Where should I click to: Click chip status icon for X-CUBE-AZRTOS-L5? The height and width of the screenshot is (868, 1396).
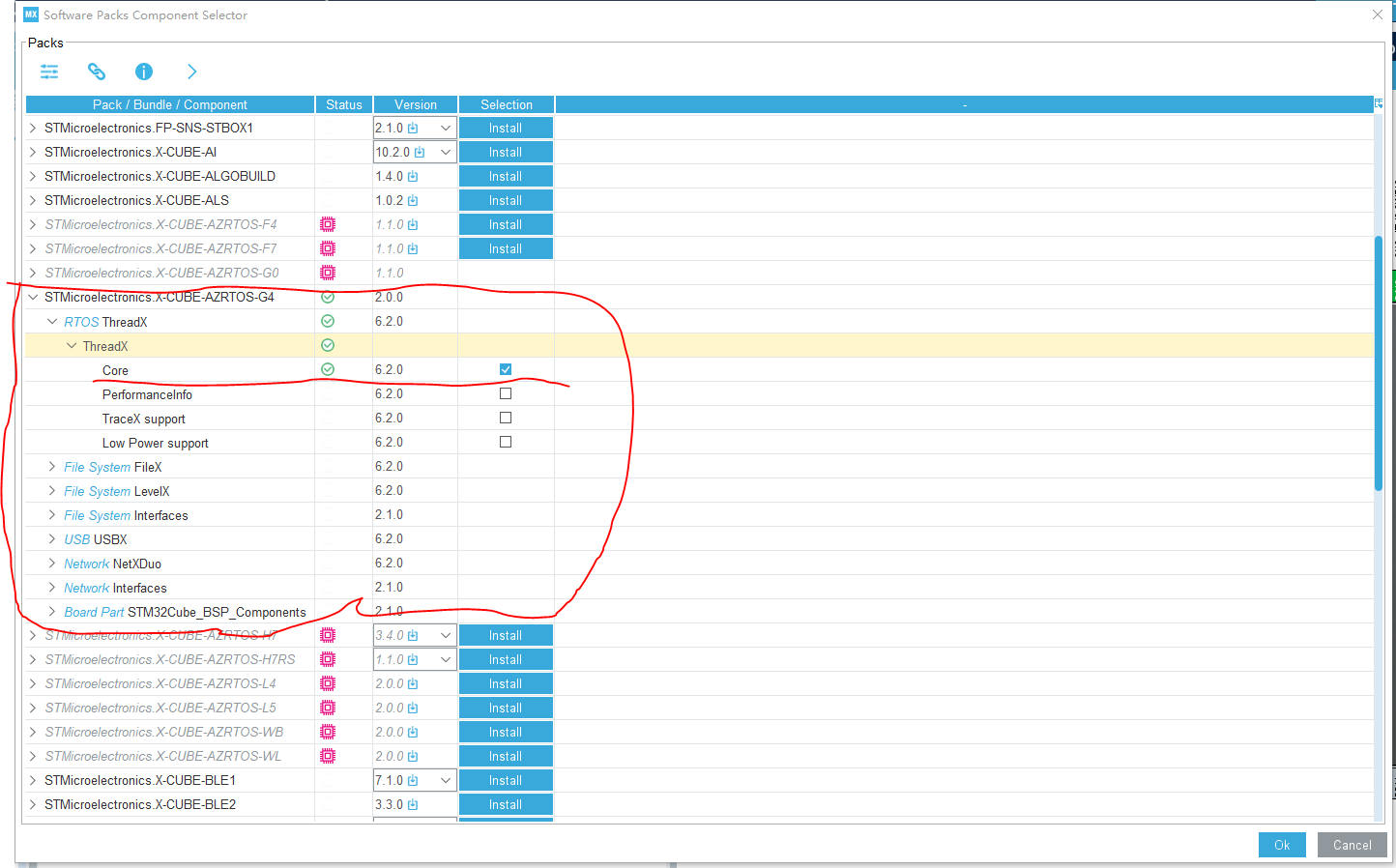(328, 708)
